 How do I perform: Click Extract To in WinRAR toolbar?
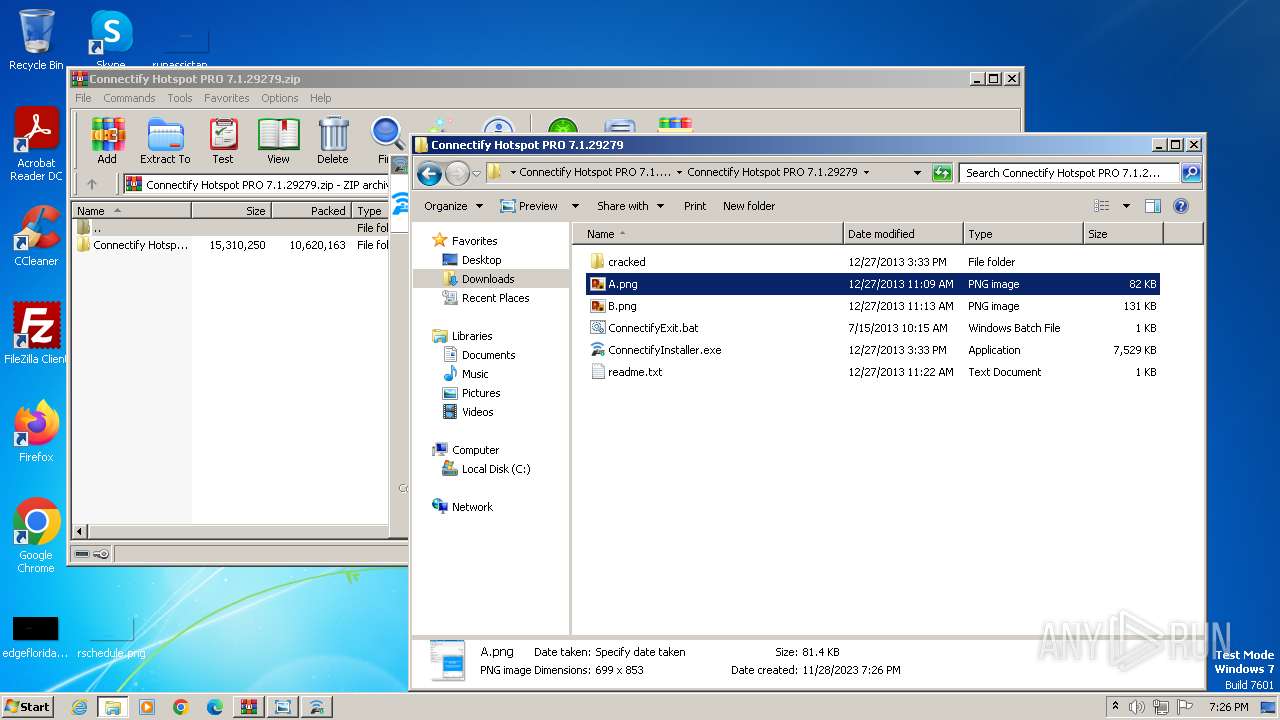point(165,141)
